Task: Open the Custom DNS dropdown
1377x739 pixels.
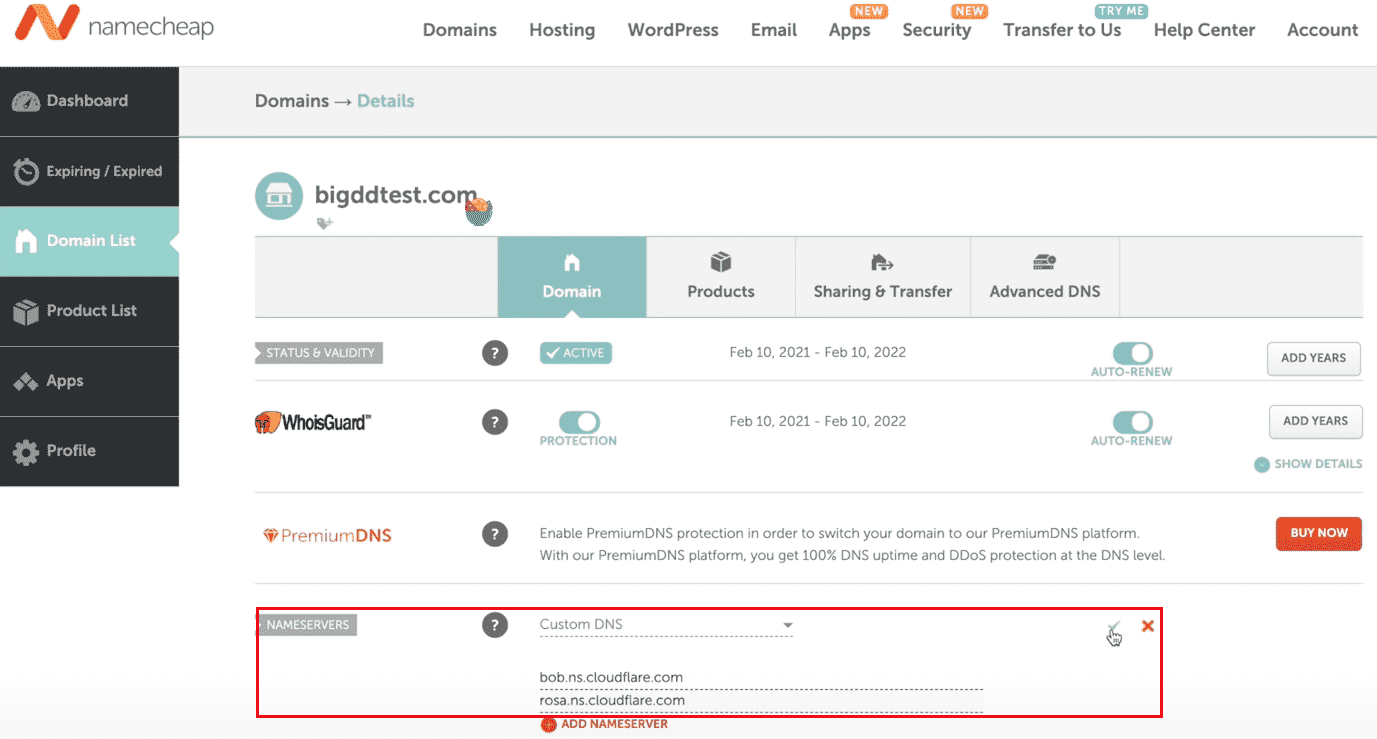Action: 666,625
